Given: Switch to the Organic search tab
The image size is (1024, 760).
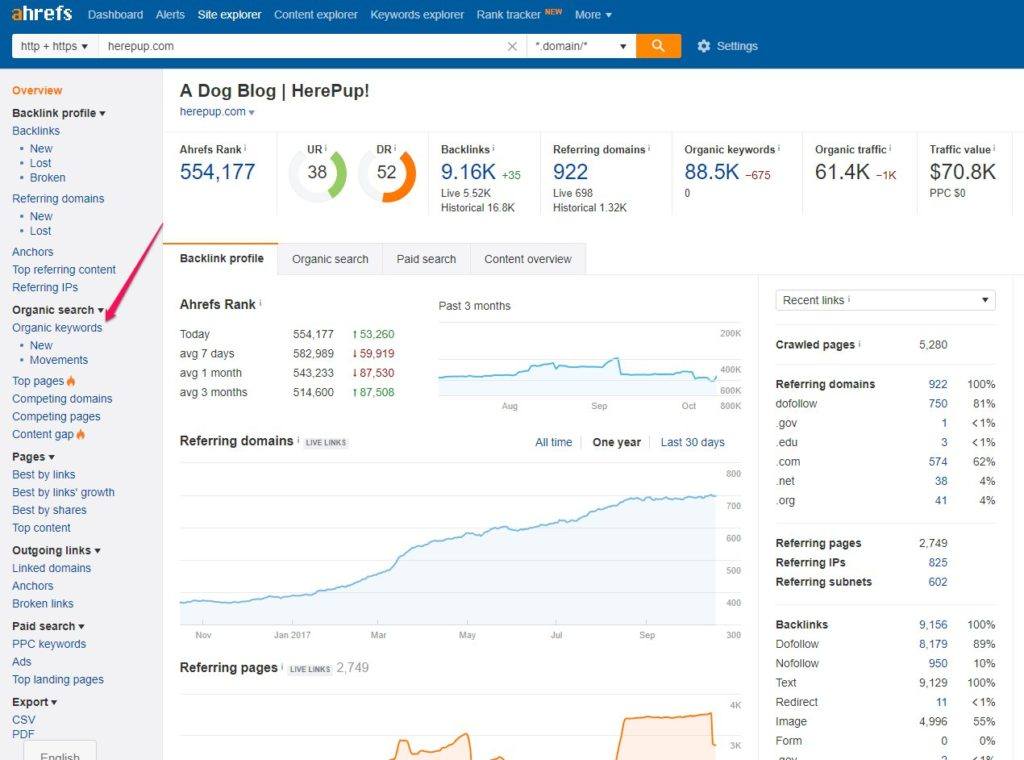Looking at the screenshot, I should pyautogui.click(x=330, y=259).
